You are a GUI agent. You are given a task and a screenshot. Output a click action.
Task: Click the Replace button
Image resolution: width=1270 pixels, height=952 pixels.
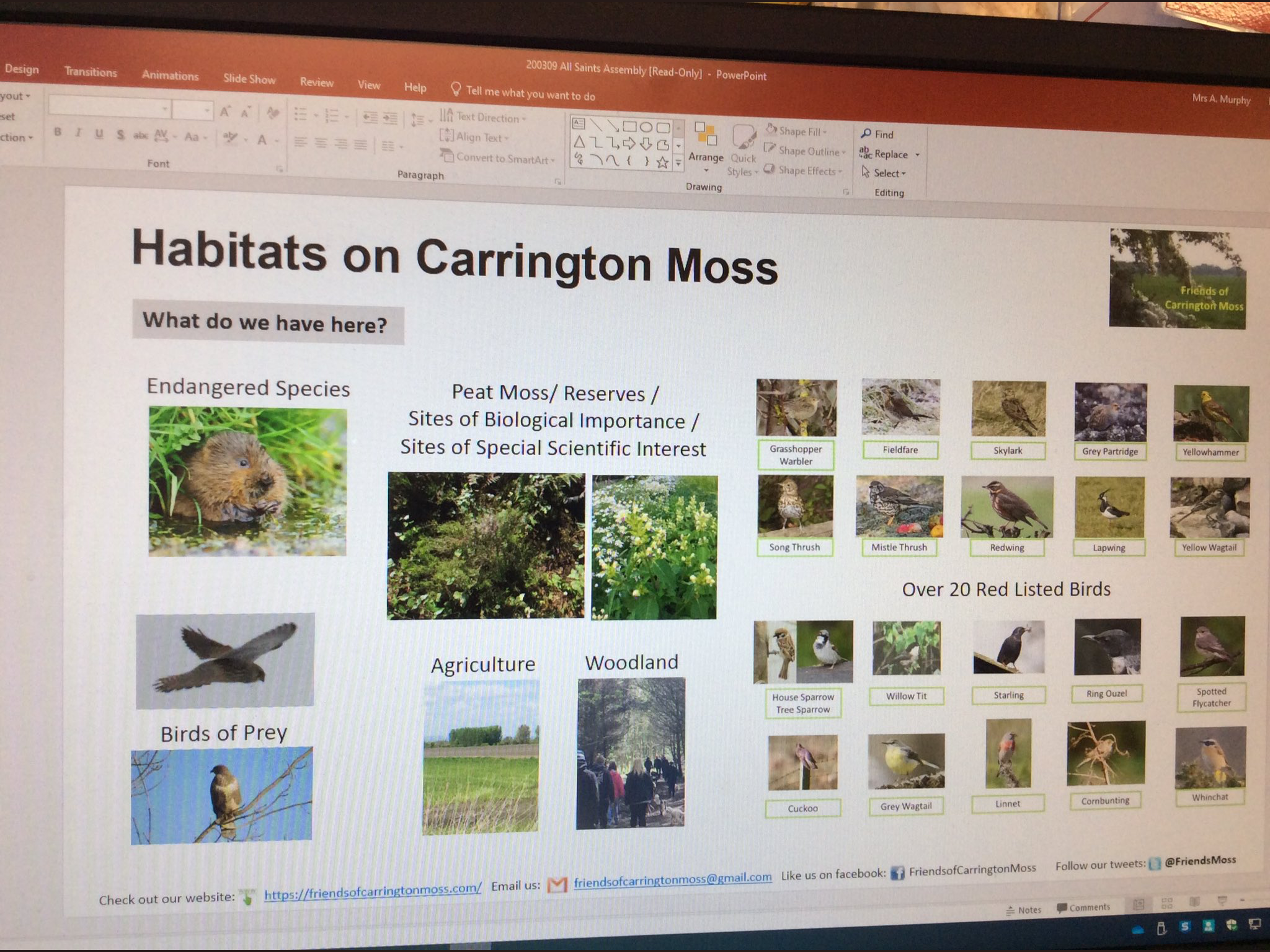click(889, 154)
